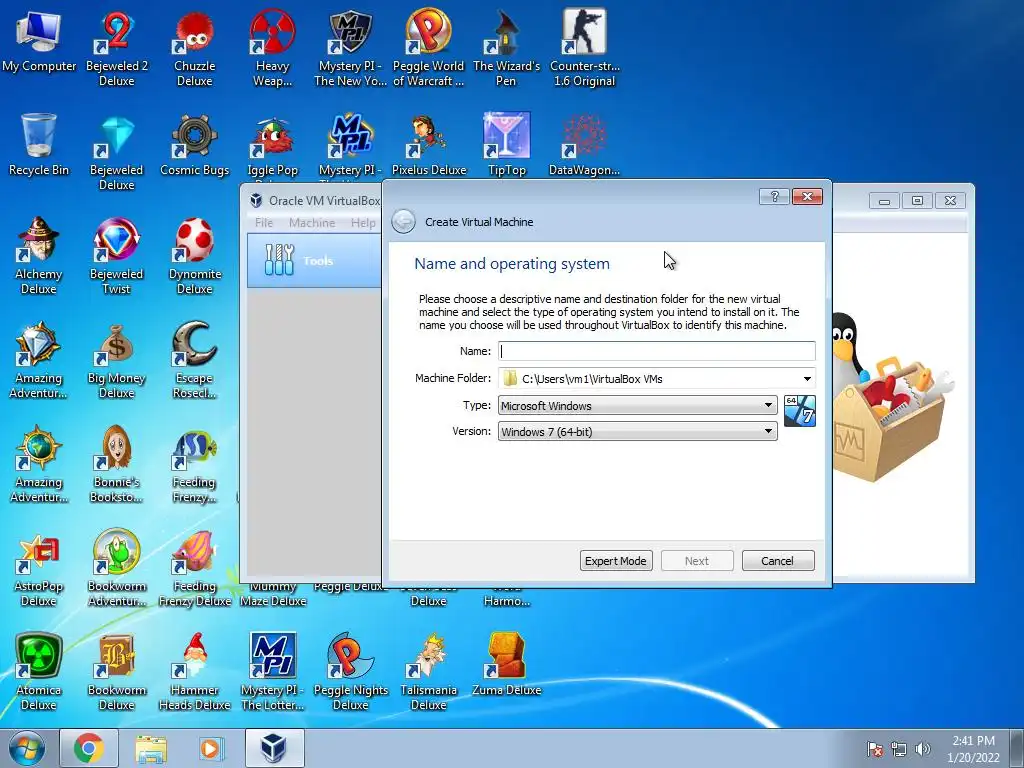Select the Escape Rosecliff shortcut
The image size is (1024, 768).
click(x=195, y=360)
